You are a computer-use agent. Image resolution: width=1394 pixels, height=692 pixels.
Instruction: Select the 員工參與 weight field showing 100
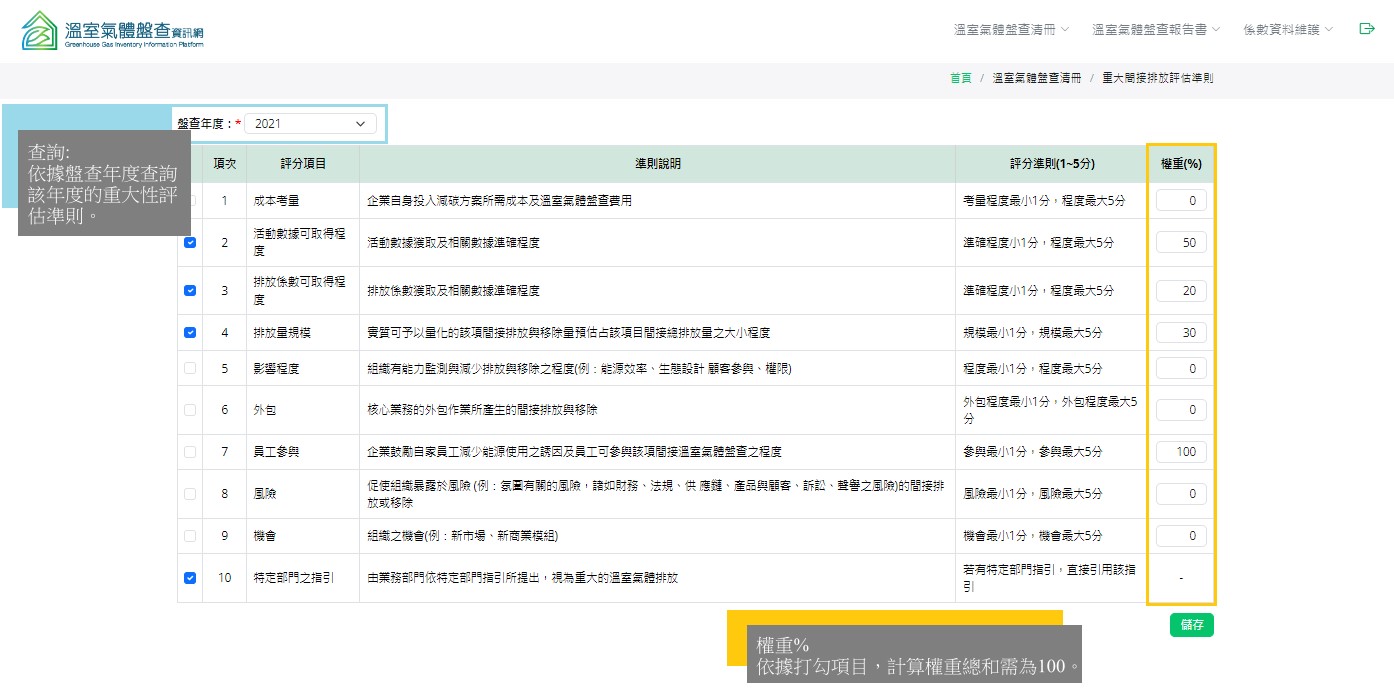point(1181,452)
